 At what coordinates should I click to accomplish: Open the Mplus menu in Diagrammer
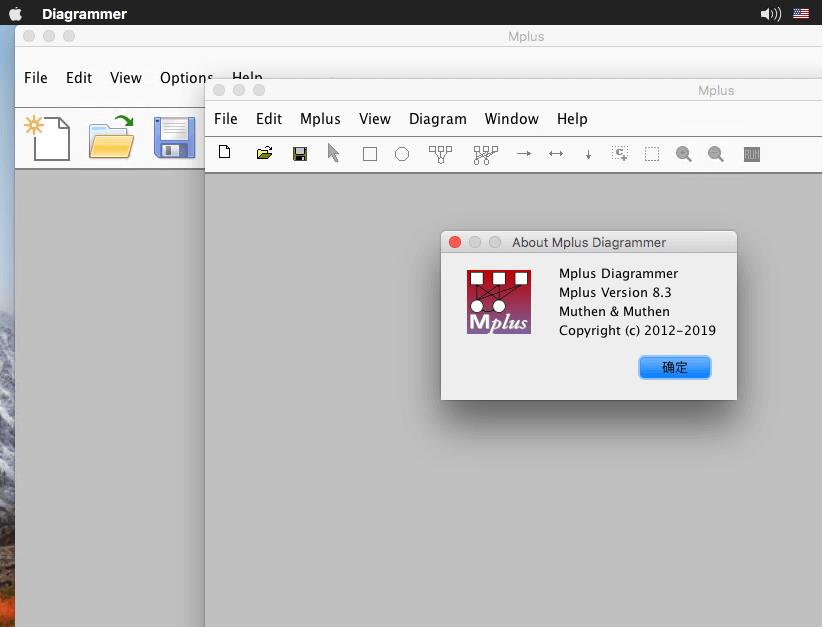click(x=320, y=119)
